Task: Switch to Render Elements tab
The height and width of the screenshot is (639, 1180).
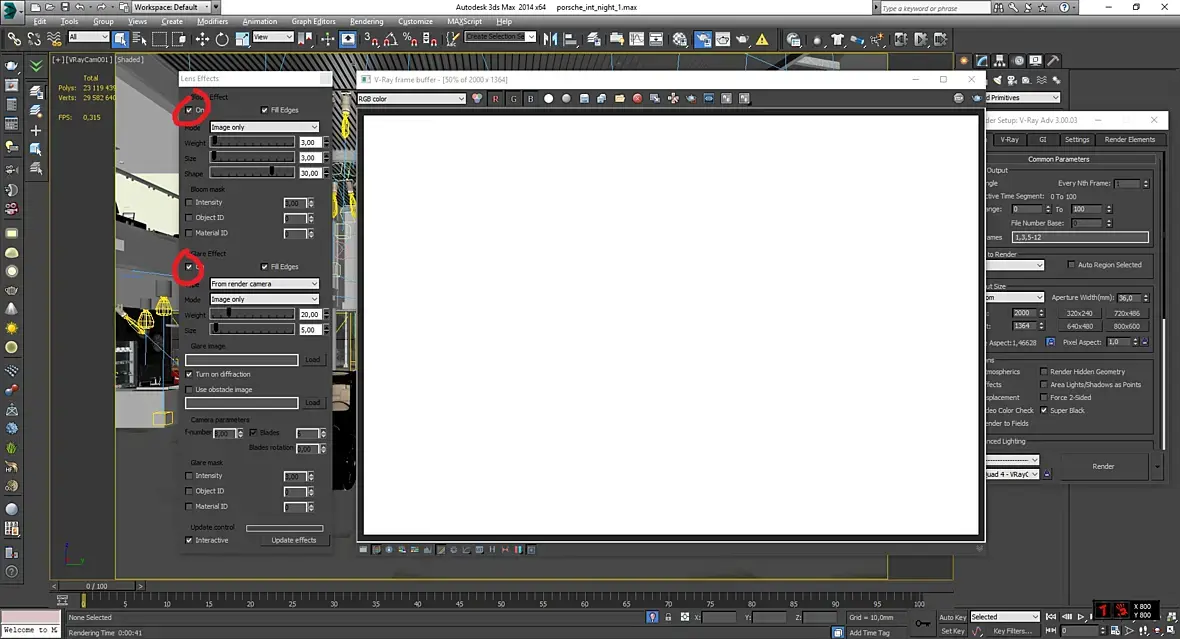Action: pyautogui.click(x=1130, y=140)
